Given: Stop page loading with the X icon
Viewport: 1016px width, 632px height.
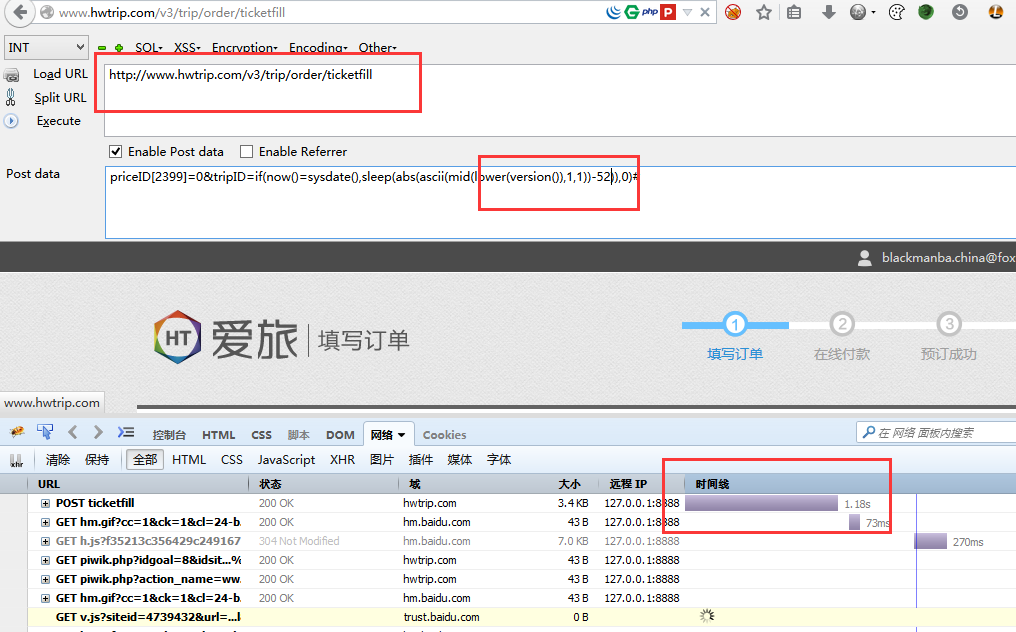Looking at the screenshot, I should coord(705,12).
